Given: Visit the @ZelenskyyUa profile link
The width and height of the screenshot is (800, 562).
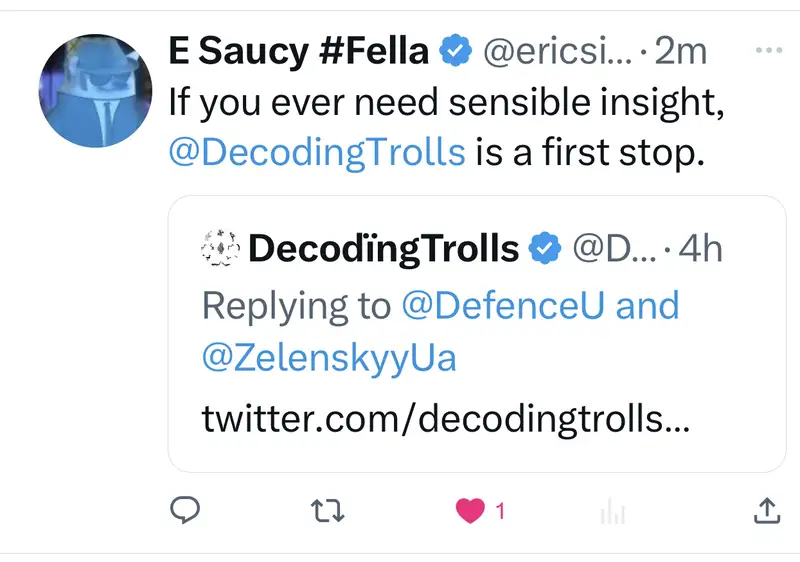Looking at the screenshot, I should point(329,357).
